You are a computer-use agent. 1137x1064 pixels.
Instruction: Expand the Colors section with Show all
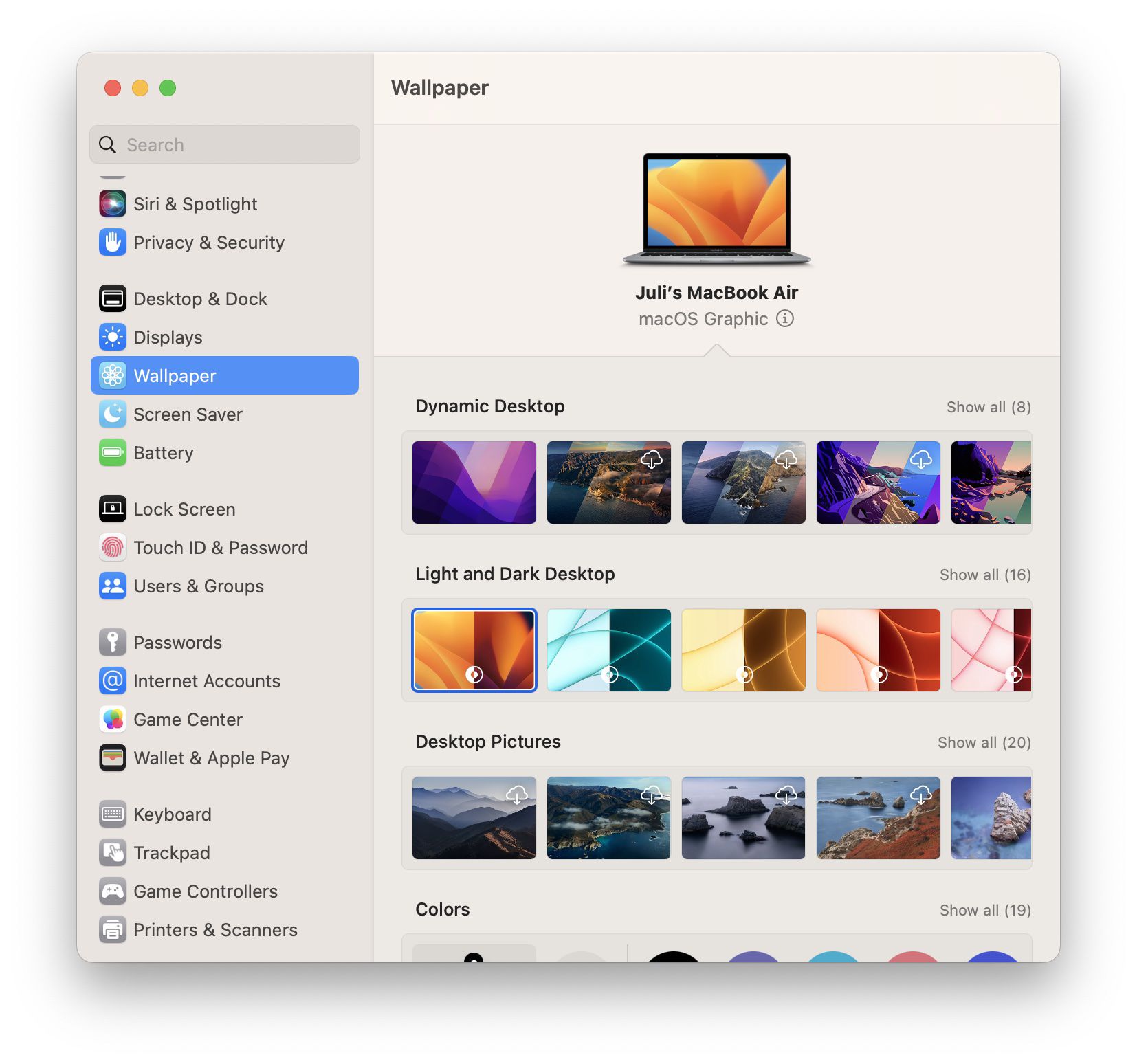click(984, 909)
